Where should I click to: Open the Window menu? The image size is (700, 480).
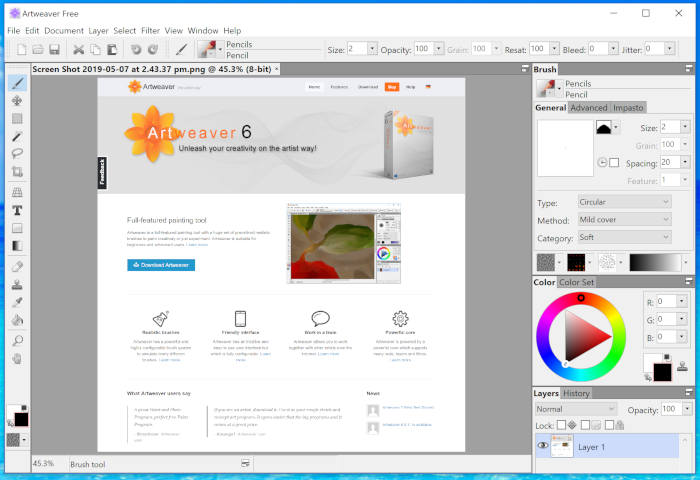(203, 30)
